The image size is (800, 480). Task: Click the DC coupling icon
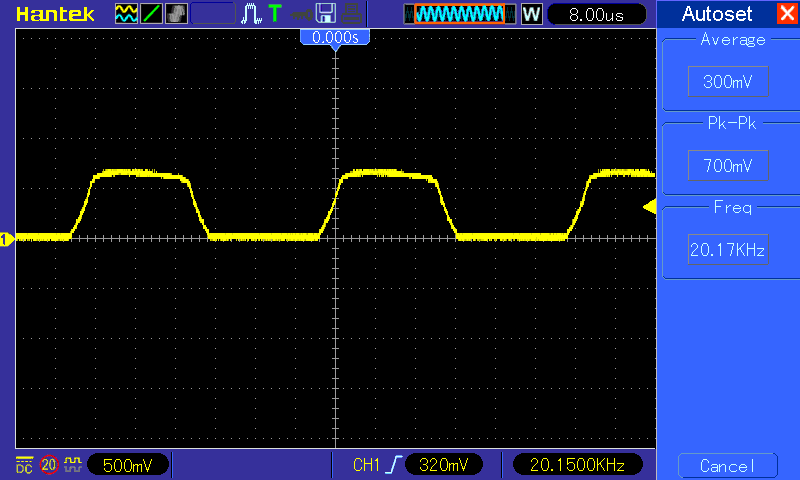pos(24,465)
